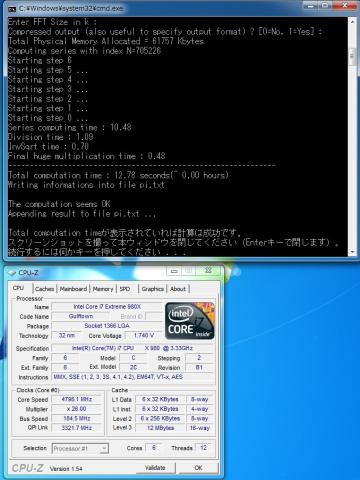Click the cmd window scroll down arrow
The width and height of the screenshot is (360, 480).
coord(352,252)
